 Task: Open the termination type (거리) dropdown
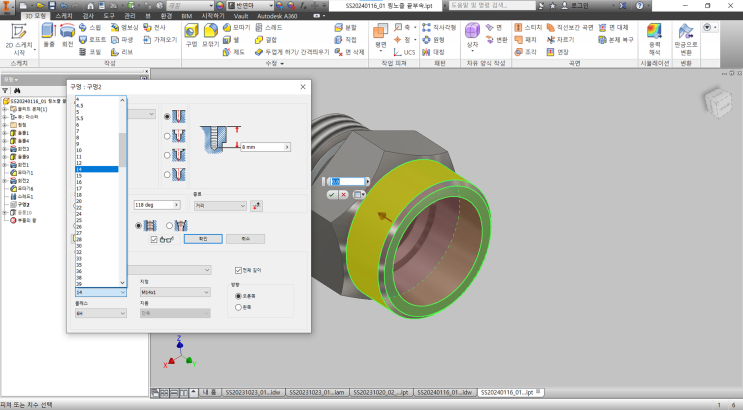[220, 206]
